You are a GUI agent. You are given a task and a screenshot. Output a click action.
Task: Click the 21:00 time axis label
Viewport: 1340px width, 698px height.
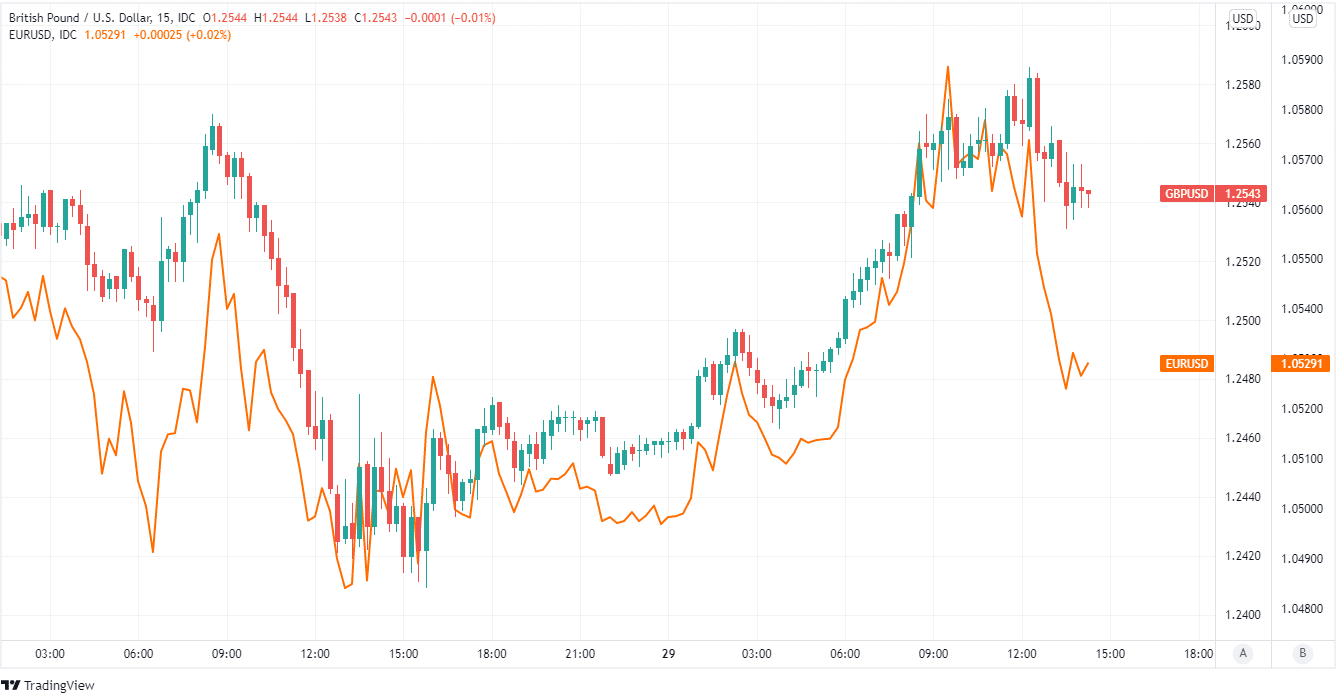580,654
